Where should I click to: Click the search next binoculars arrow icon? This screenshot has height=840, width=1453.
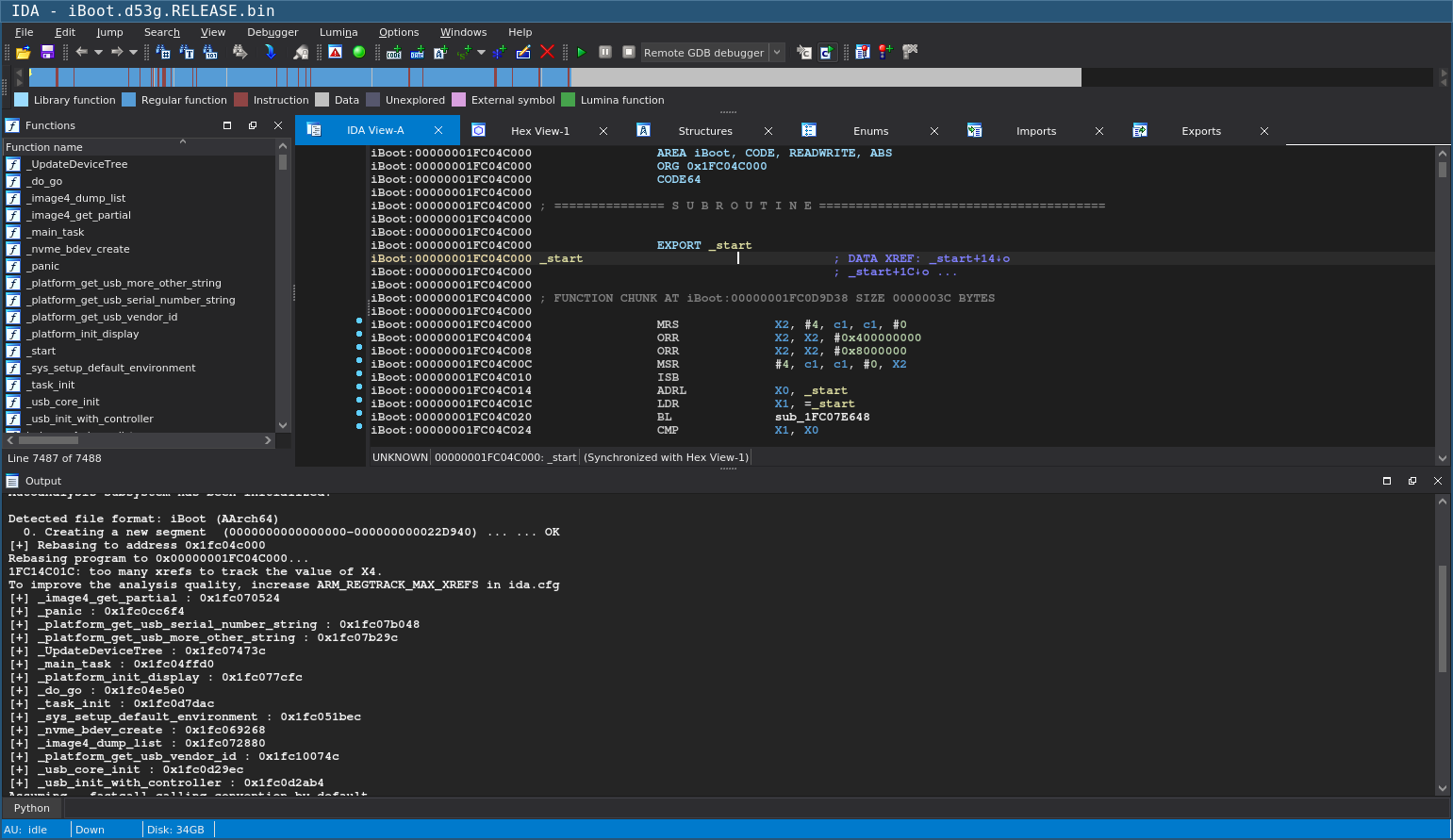(x=240, y=53)
